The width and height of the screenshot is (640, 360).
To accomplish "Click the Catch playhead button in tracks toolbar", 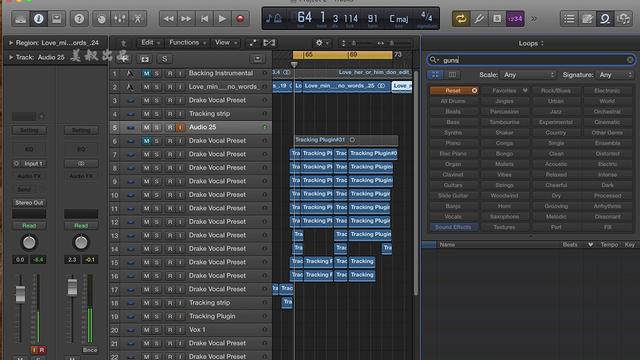I will point(269,43).
